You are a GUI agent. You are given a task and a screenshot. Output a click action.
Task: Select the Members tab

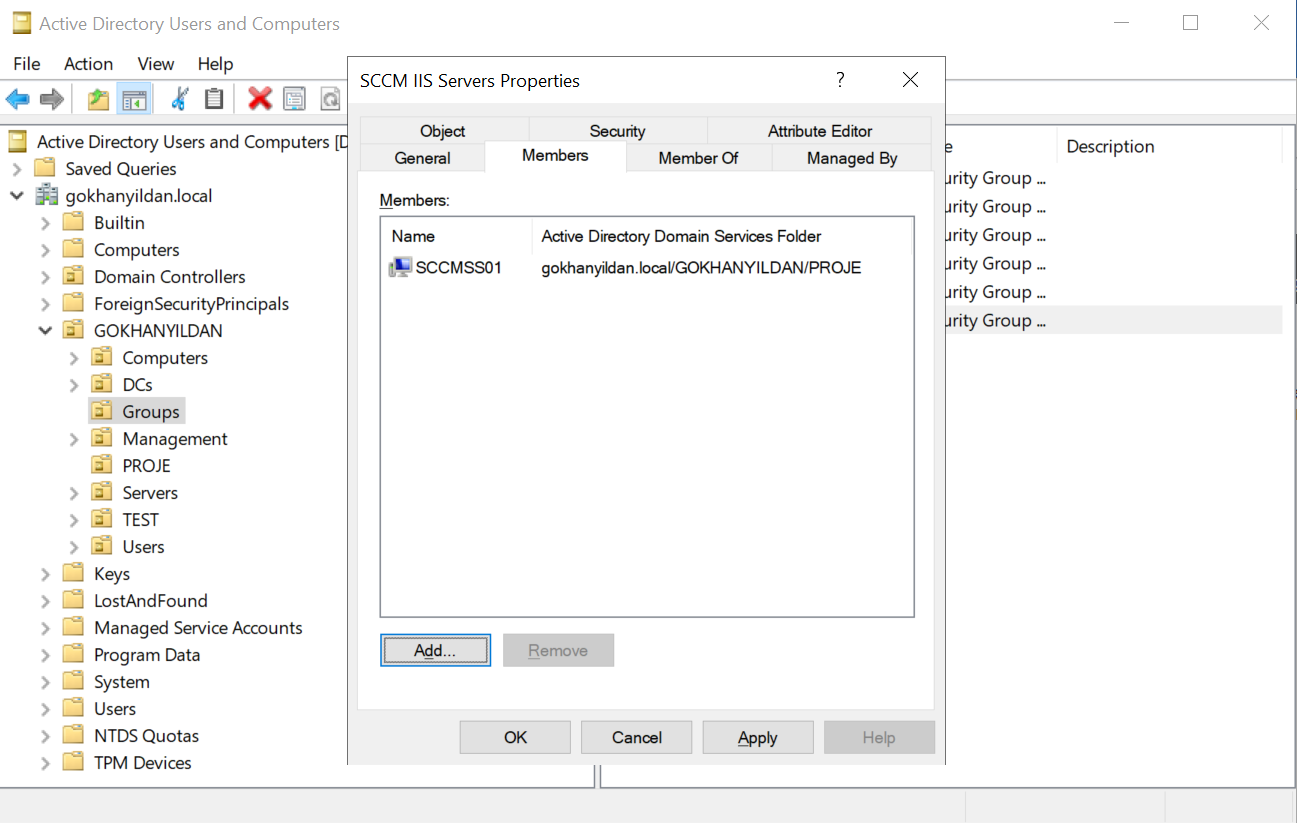point(555,156)
